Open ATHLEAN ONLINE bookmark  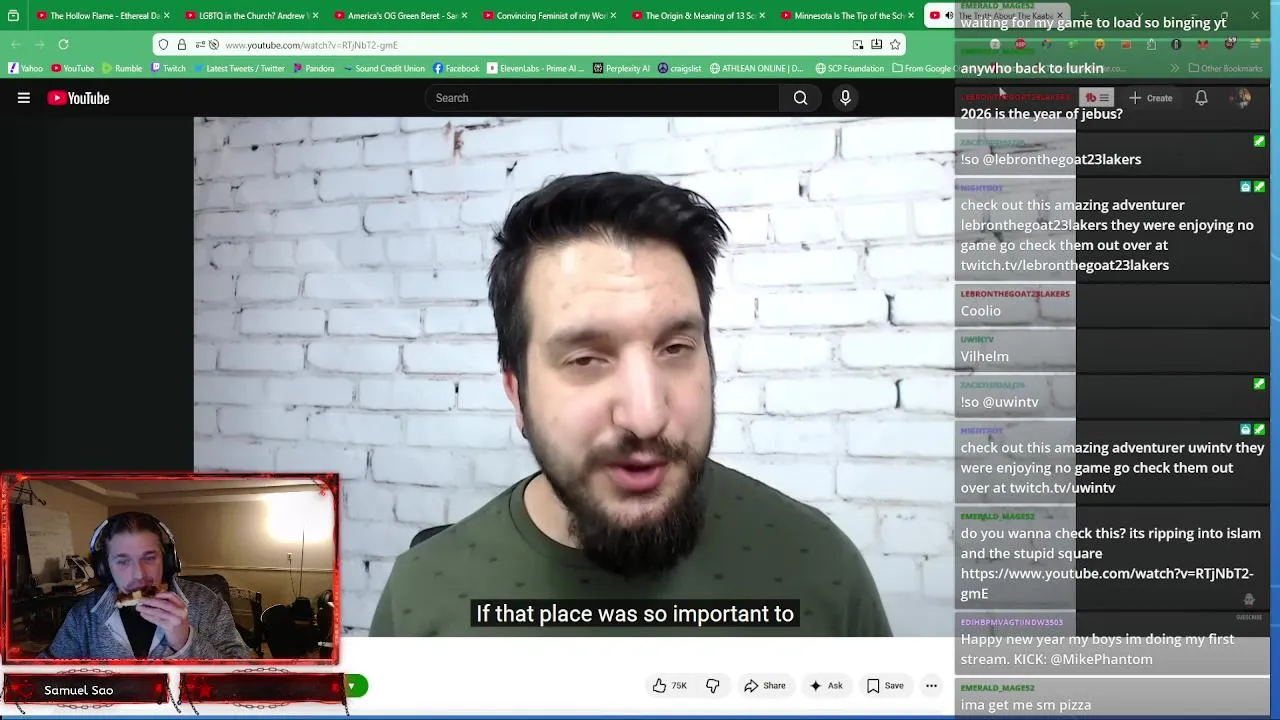coord(756,69)
